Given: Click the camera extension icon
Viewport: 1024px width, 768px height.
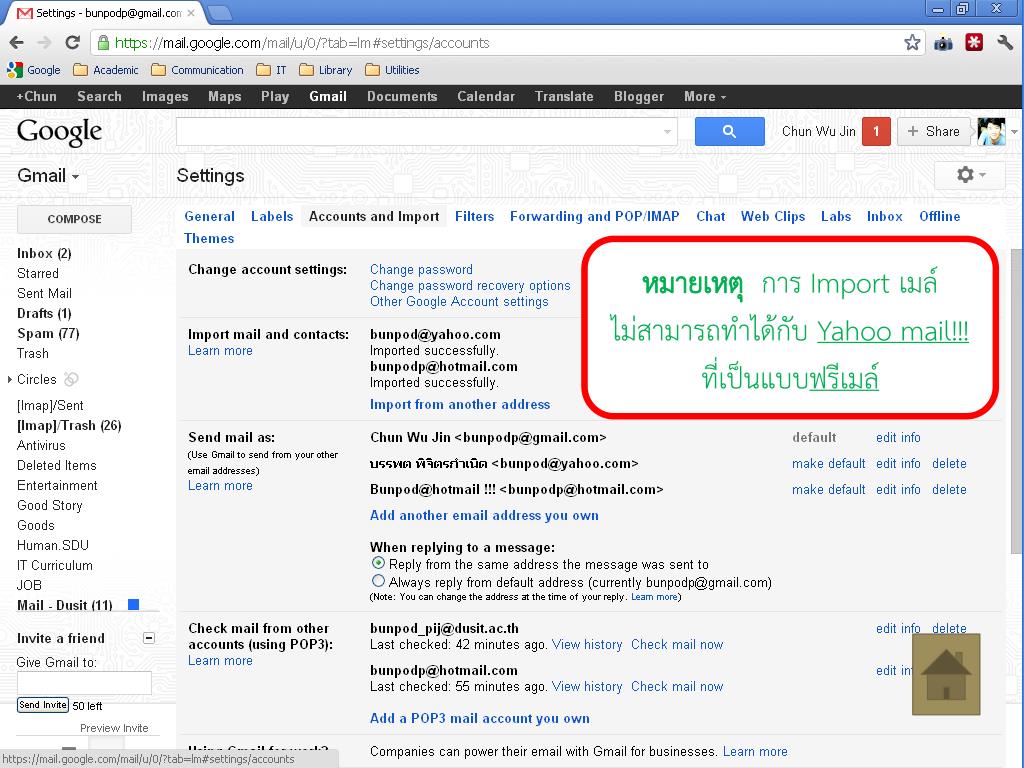Looking at the screenshot, I should point(943,44).
